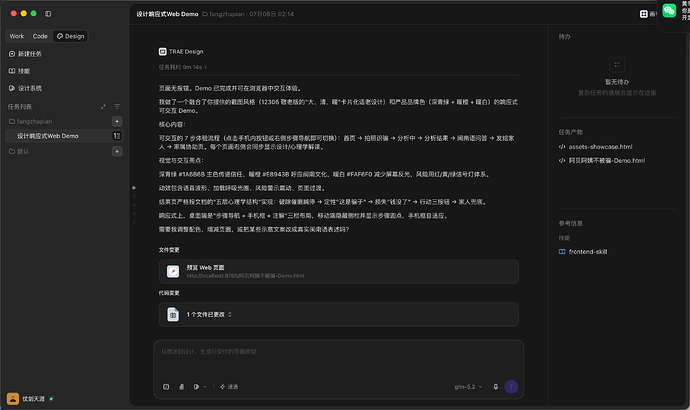Add a task in the 默认 folder
This screenshot has width=690, height=410.
point(117,151)
